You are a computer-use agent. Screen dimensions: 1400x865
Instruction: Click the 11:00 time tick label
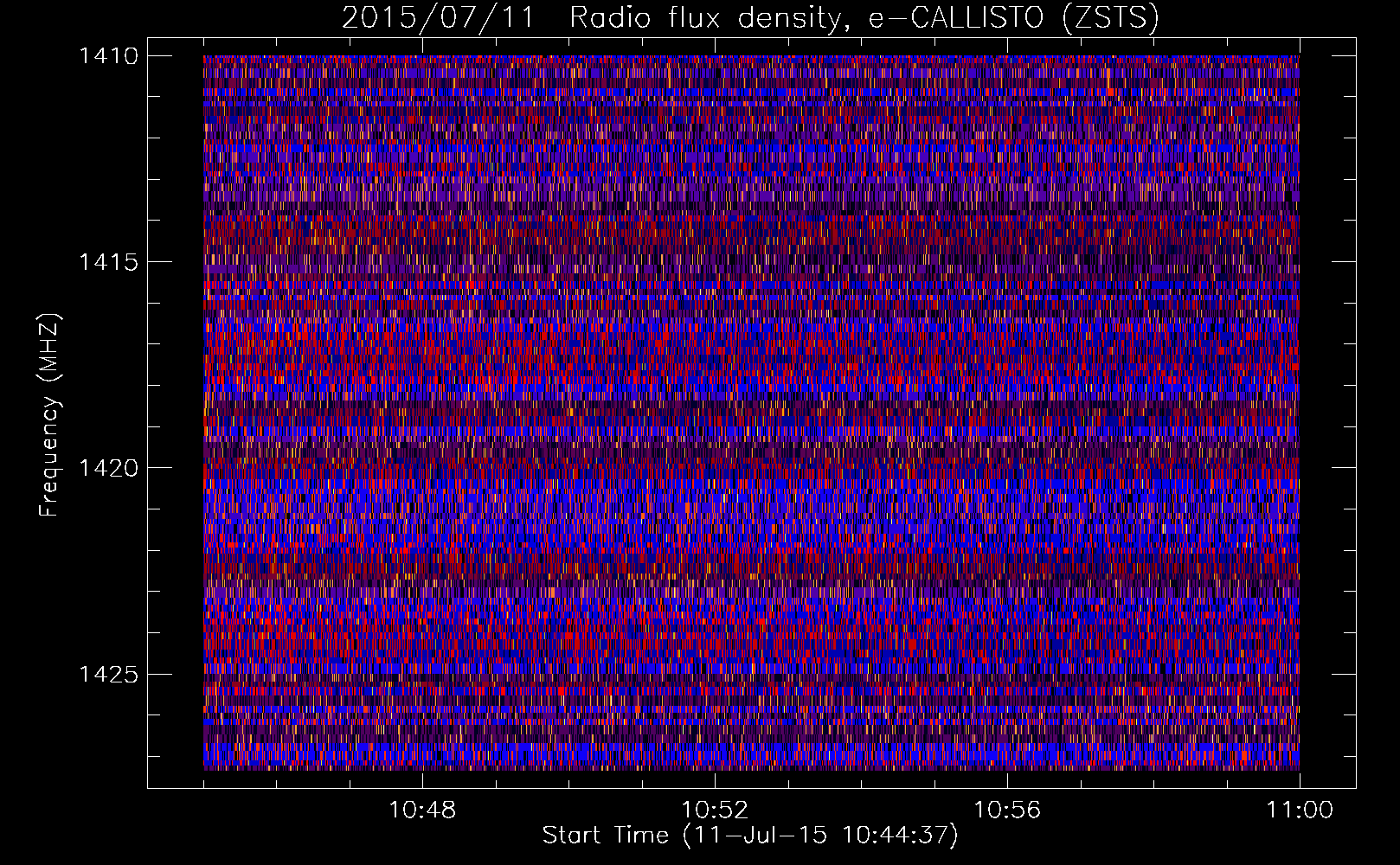(x=1300, y=811)
